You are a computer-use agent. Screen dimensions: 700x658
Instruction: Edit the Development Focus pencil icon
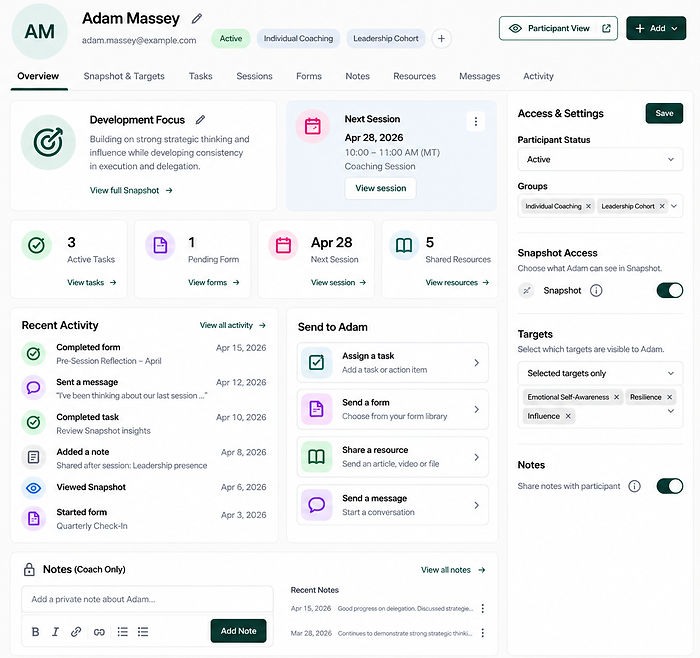point(200,120)
